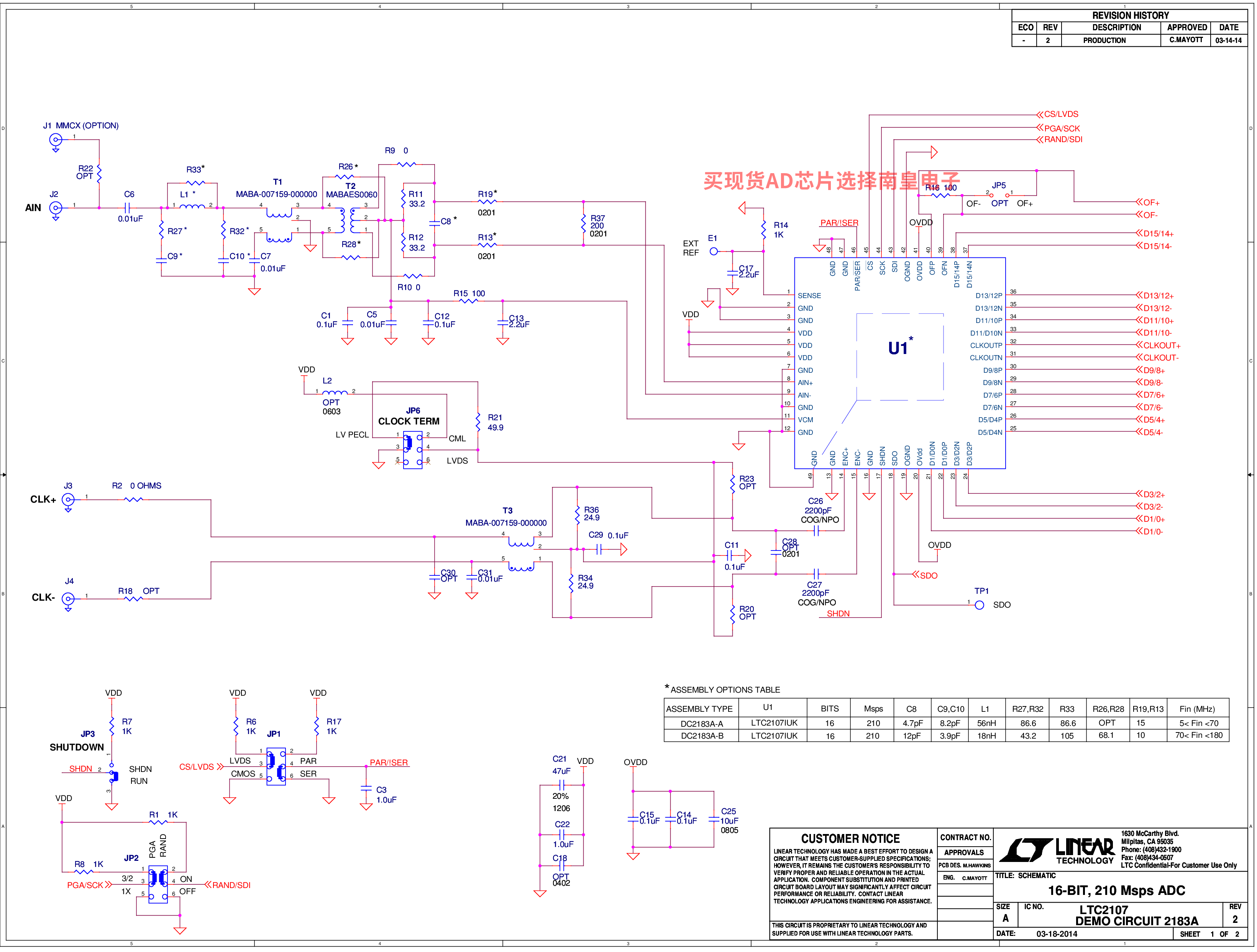This screenshot has width=1257, height=952.
Task: Click the red SHDN net label near JP3
Action: click(x=81, y=769)
